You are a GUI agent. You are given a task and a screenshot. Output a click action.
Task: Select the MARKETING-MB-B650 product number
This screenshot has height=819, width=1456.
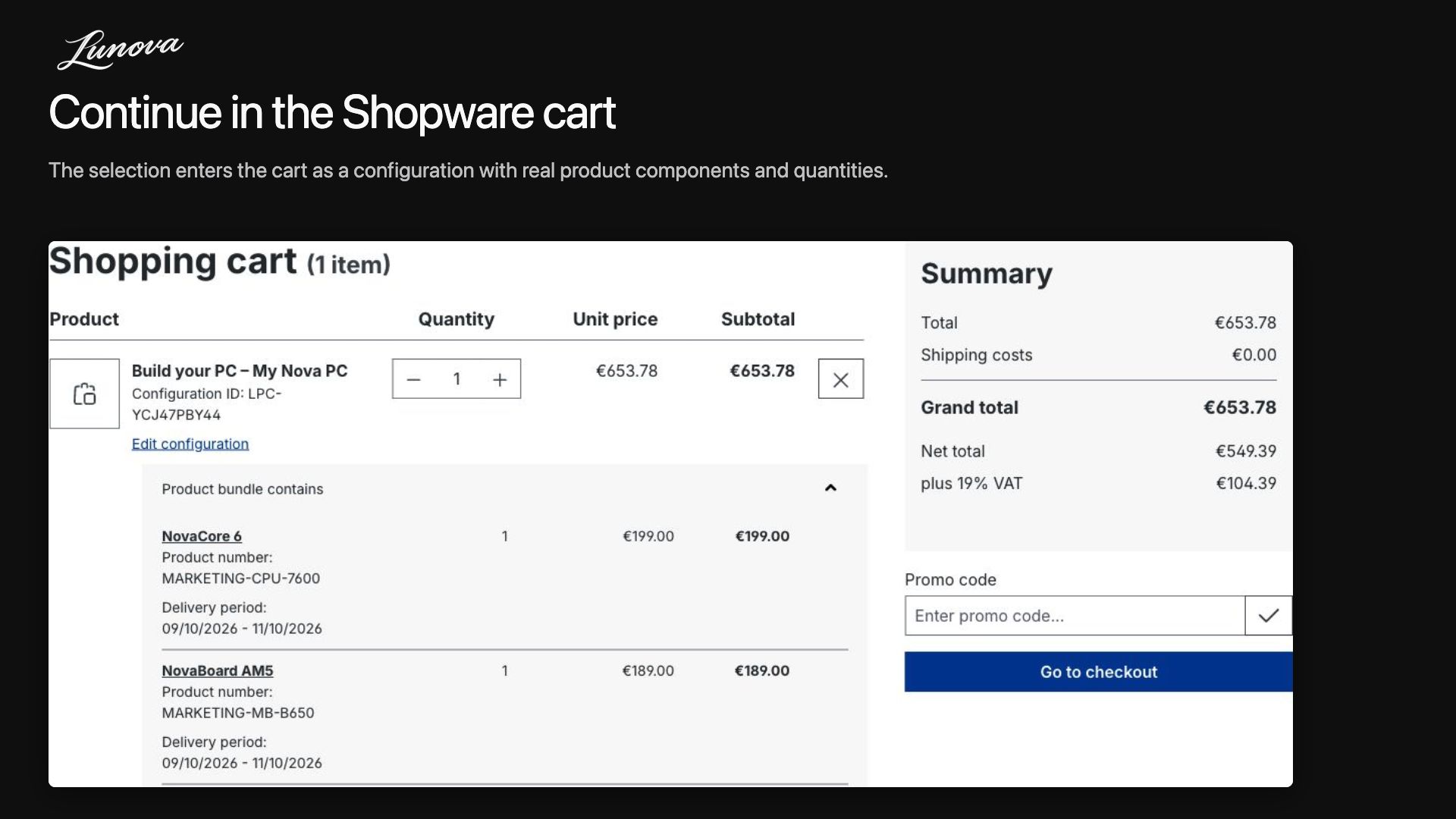(238, 713)
